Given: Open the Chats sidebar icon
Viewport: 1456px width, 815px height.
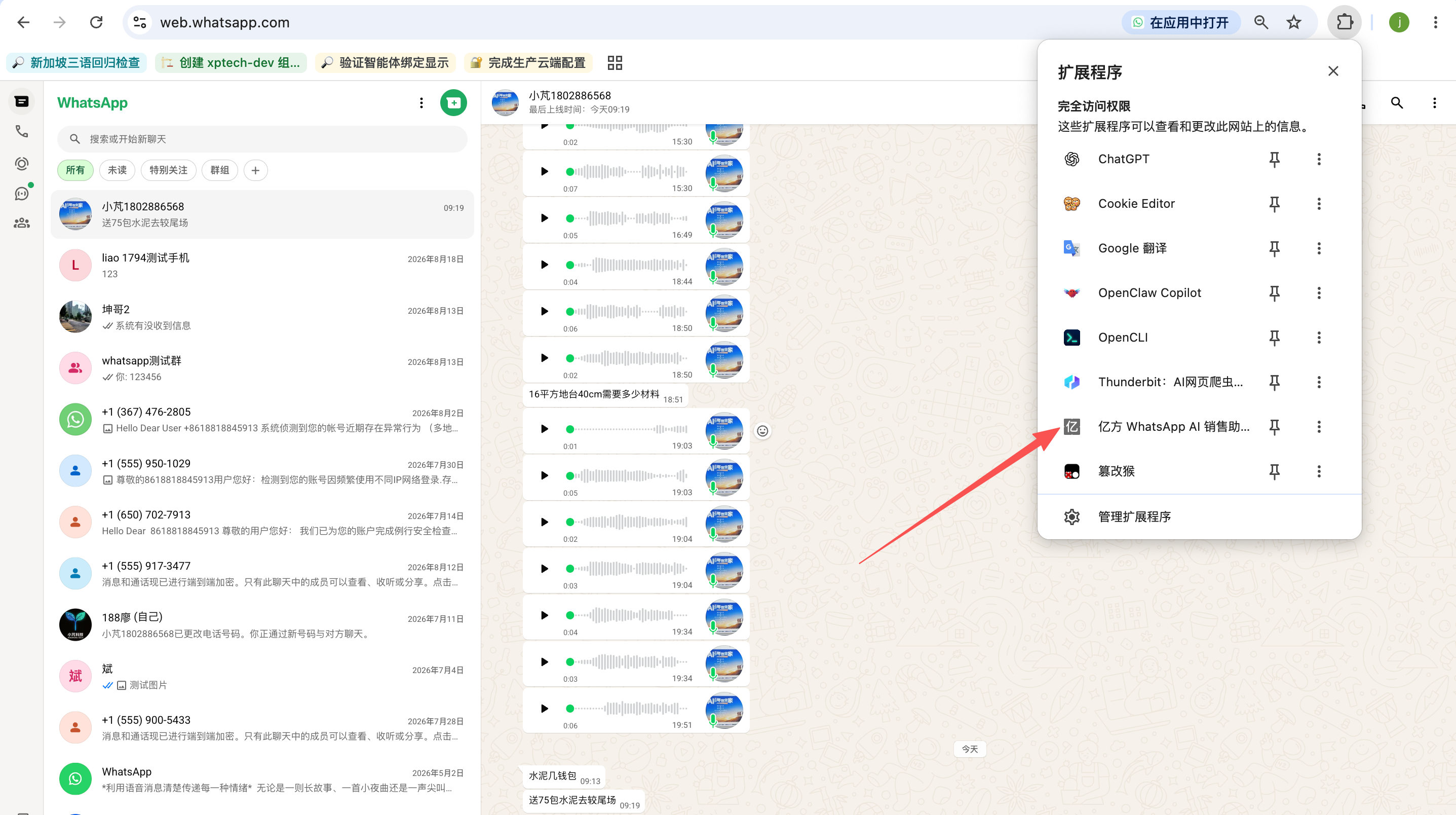Looking at the screenshot, I should pos(21,102).
